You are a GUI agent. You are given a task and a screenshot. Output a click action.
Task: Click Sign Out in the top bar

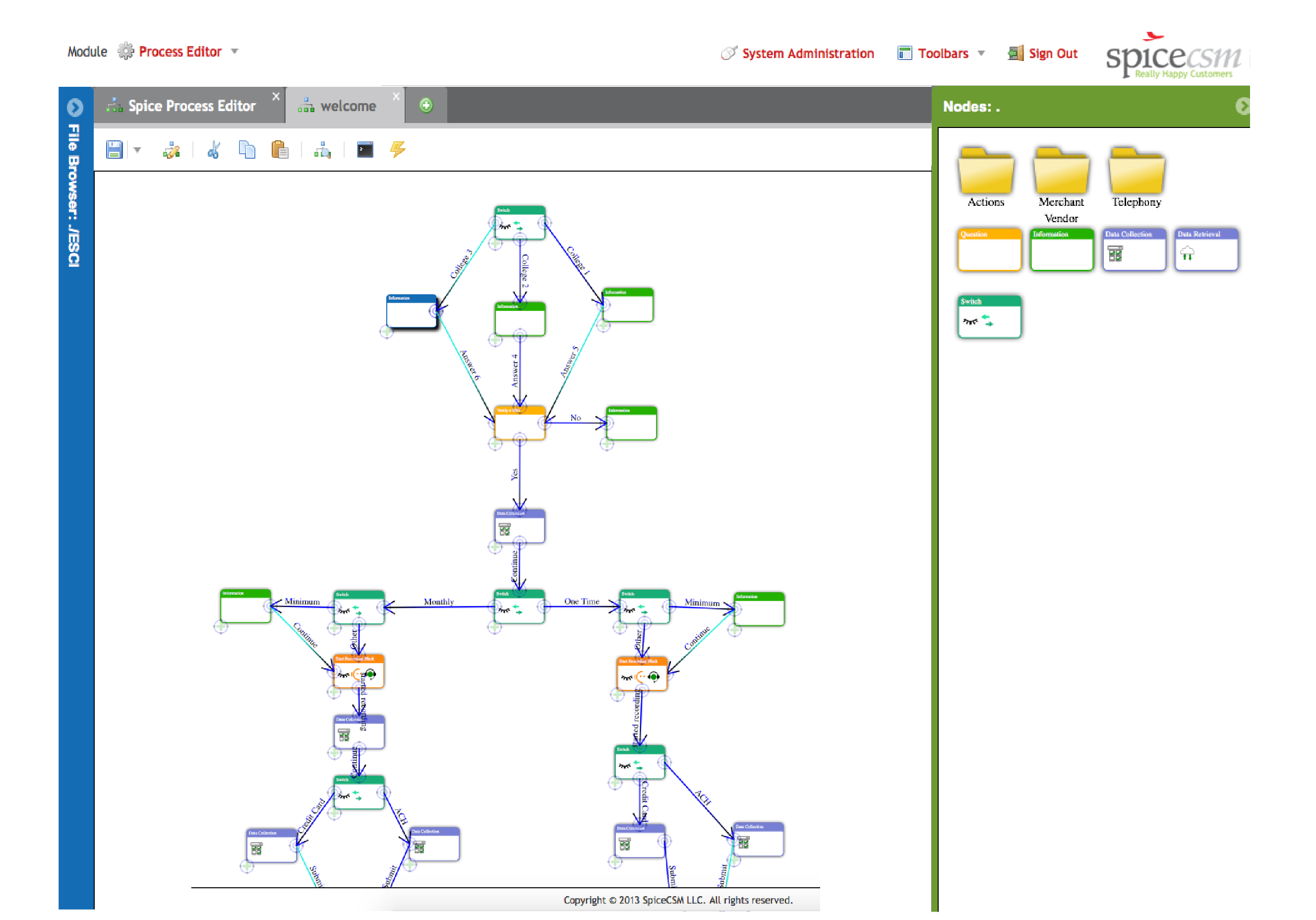pyautogui.click(x=1052, y=53)
